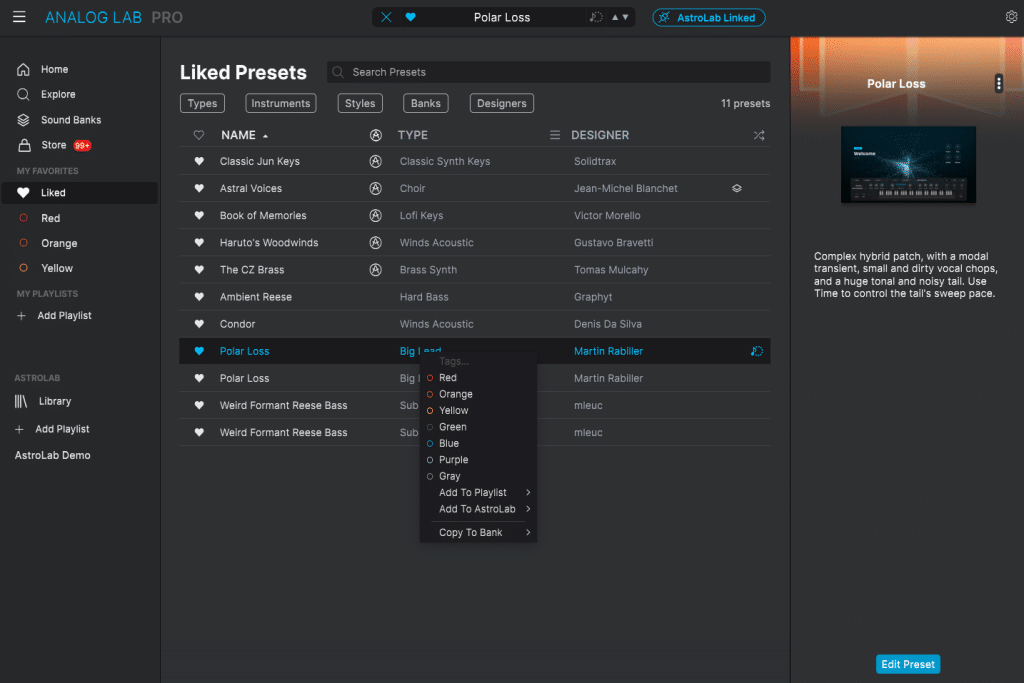This screenshot has height=683, width=1024.
Task: Select Add To AstroLab menu entry
Action: 478,509
